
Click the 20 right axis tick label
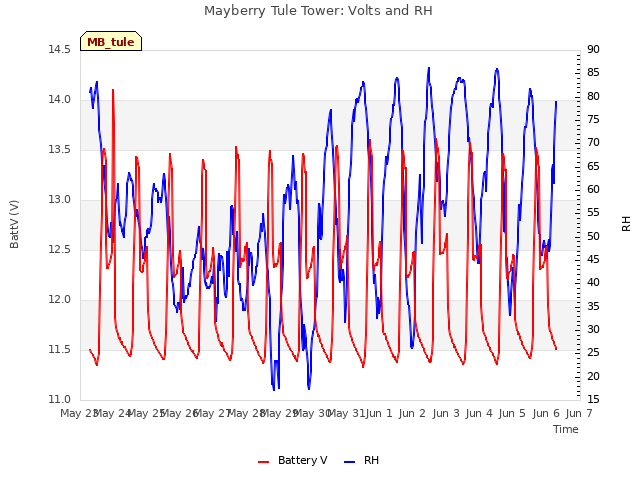(593, 376)
